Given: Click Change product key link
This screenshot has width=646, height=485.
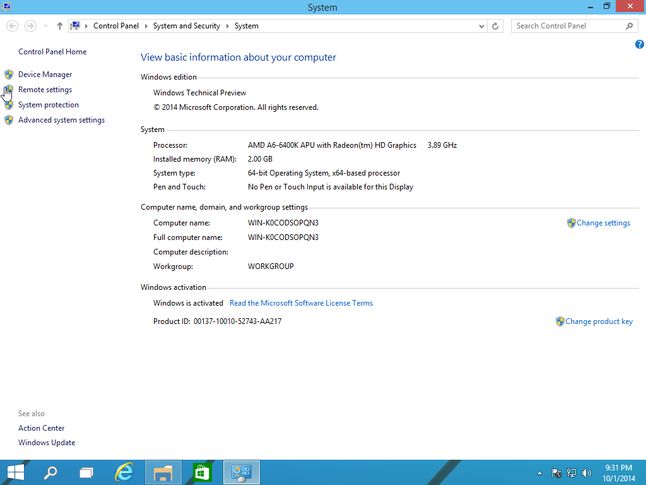Looking at the screenshot, I should 599,321.
